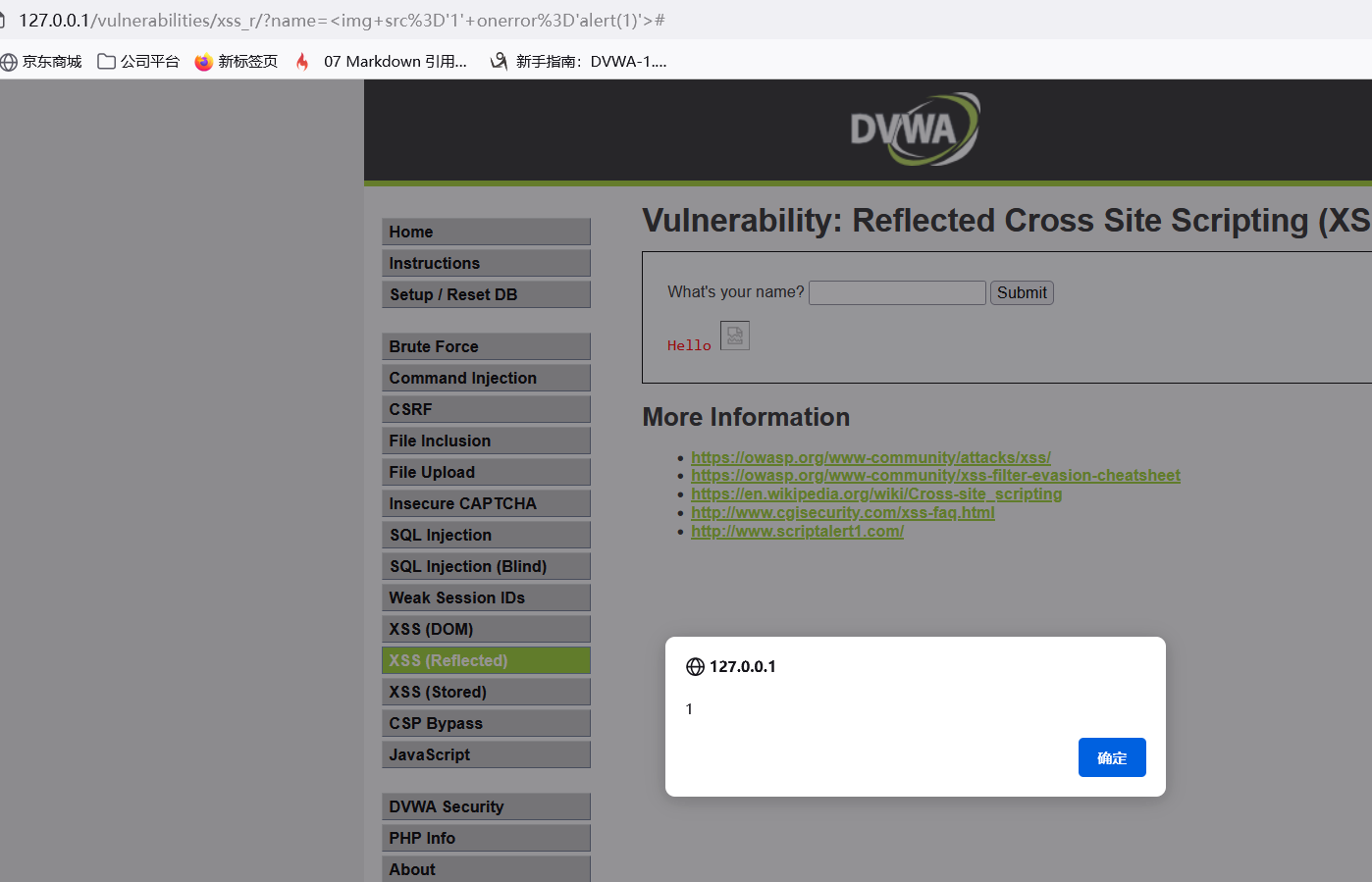Open 新手指南 DVWA-1 bookmark label

(592, 62)
